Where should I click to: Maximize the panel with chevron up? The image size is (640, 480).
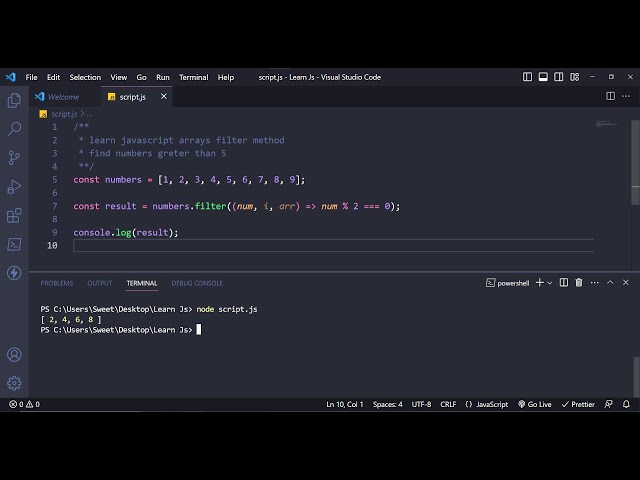(x=610, y=282)
